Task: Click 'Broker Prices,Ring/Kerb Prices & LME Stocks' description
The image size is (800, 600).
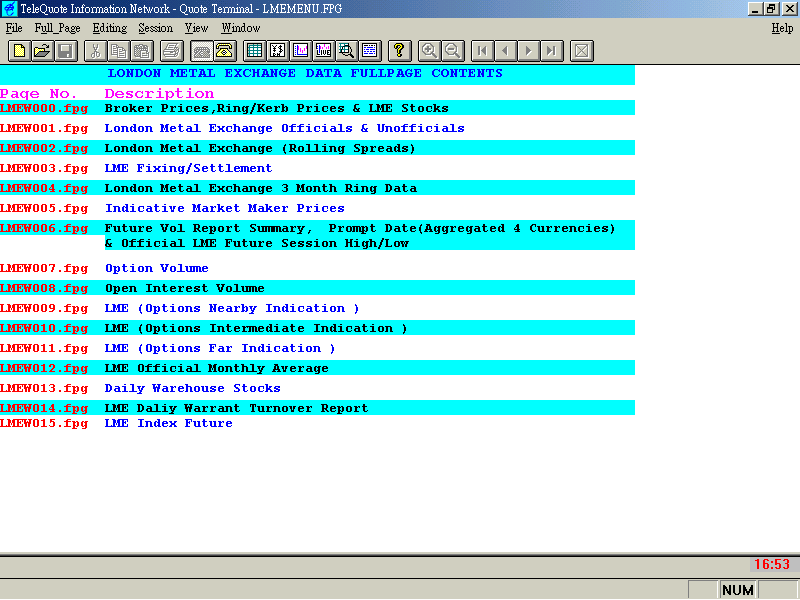Action: pyautogui.click(x=277, y=108)
